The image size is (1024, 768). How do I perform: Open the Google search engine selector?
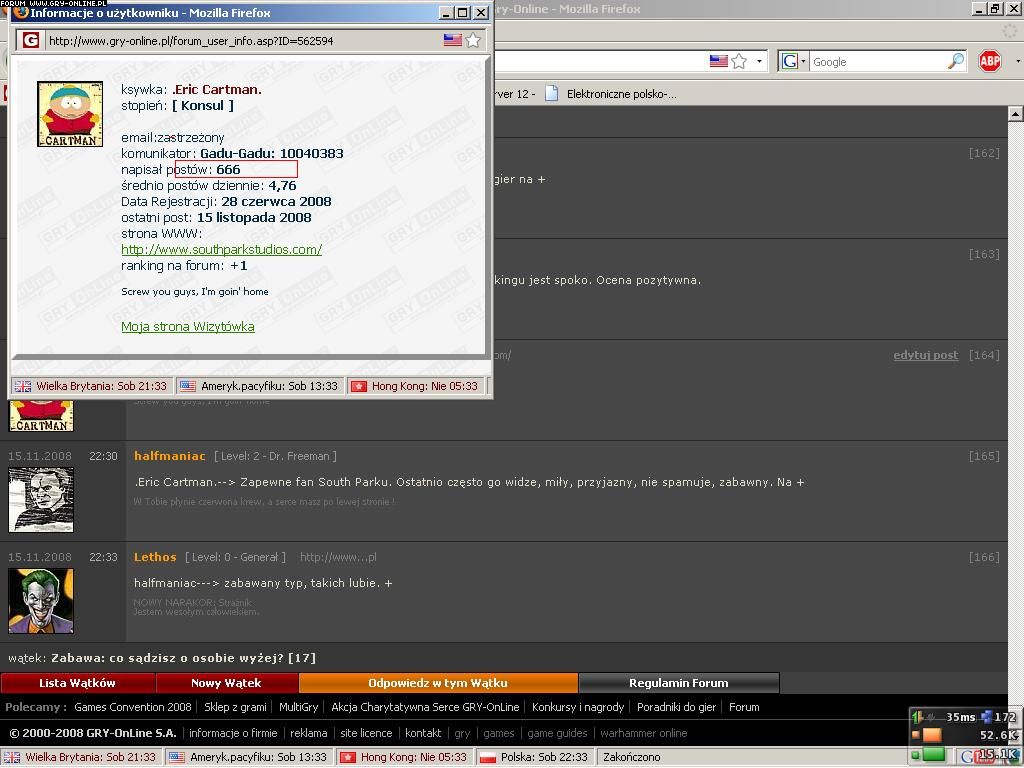coord(793,61)
